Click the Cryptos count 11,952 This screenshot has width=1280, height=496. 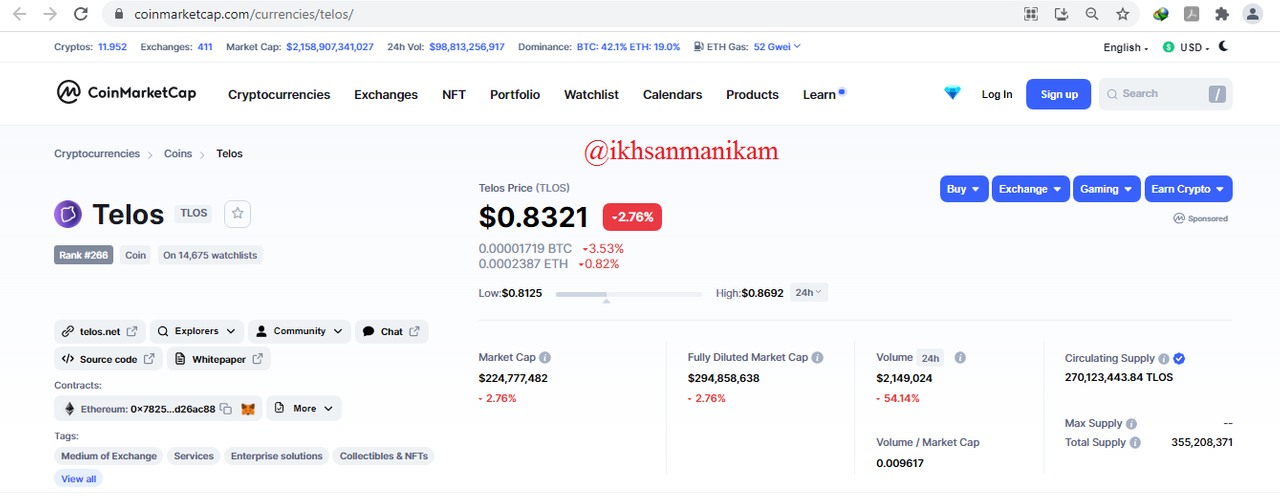[x=112, y=47]
